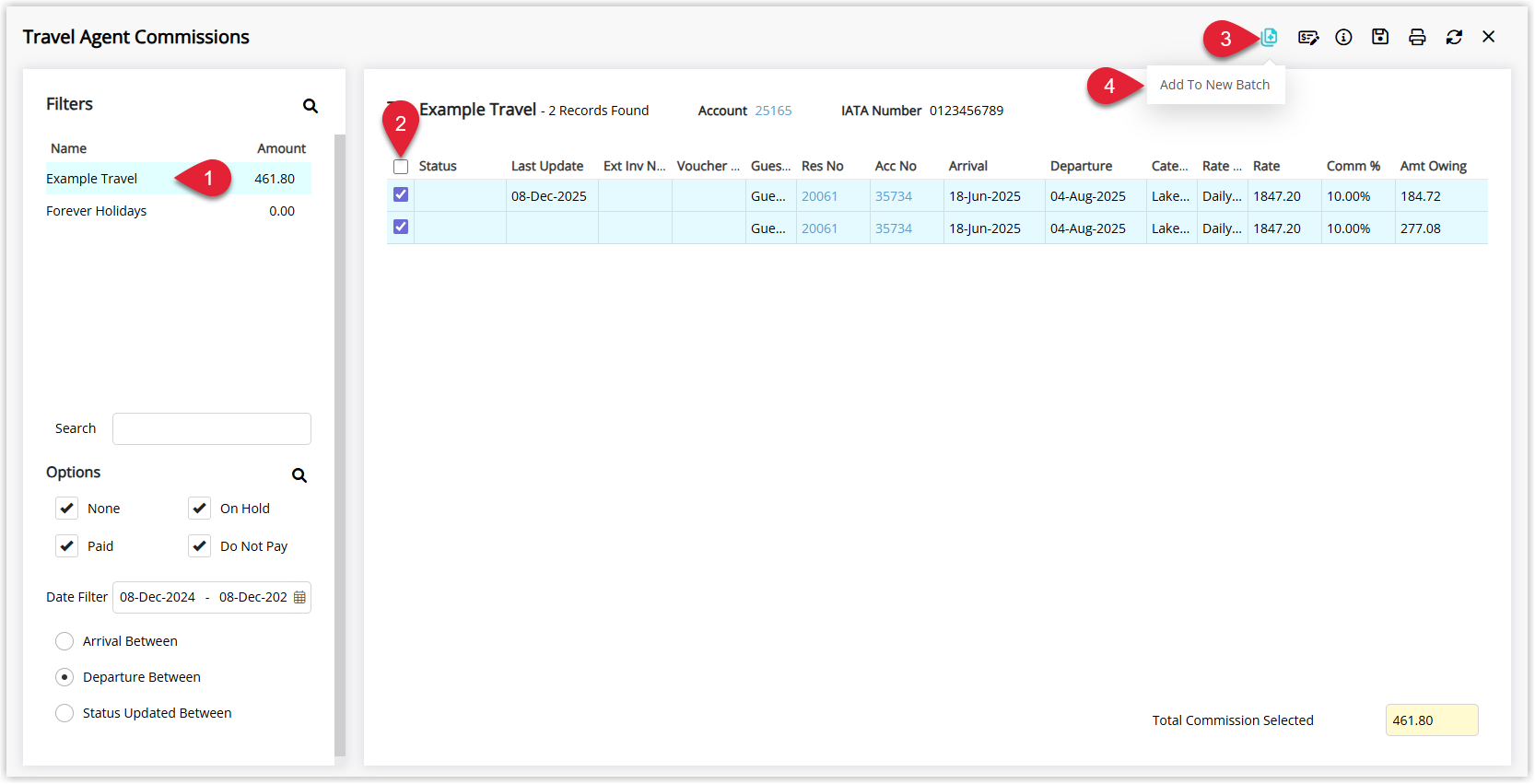Open Res No 20061 in 277.08 row

(x=819, y=228)
